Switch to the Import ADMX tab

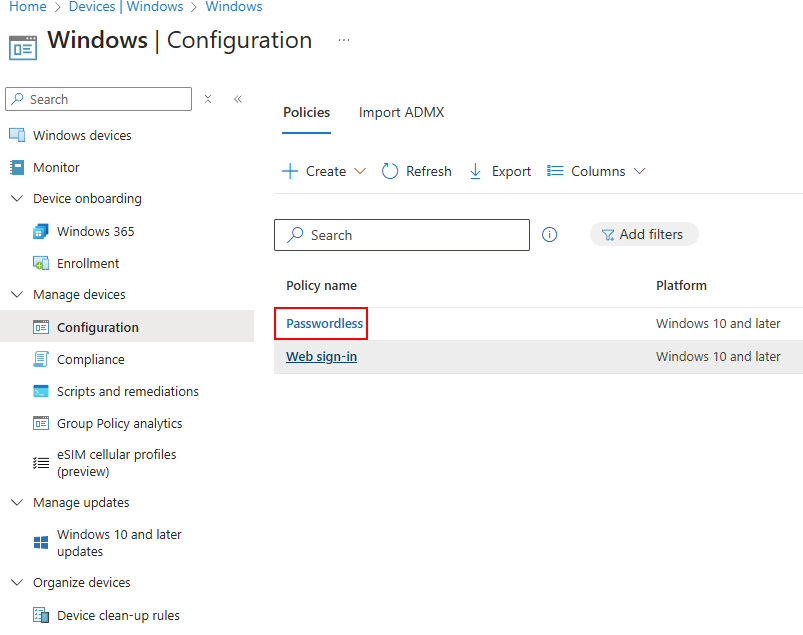402,113
